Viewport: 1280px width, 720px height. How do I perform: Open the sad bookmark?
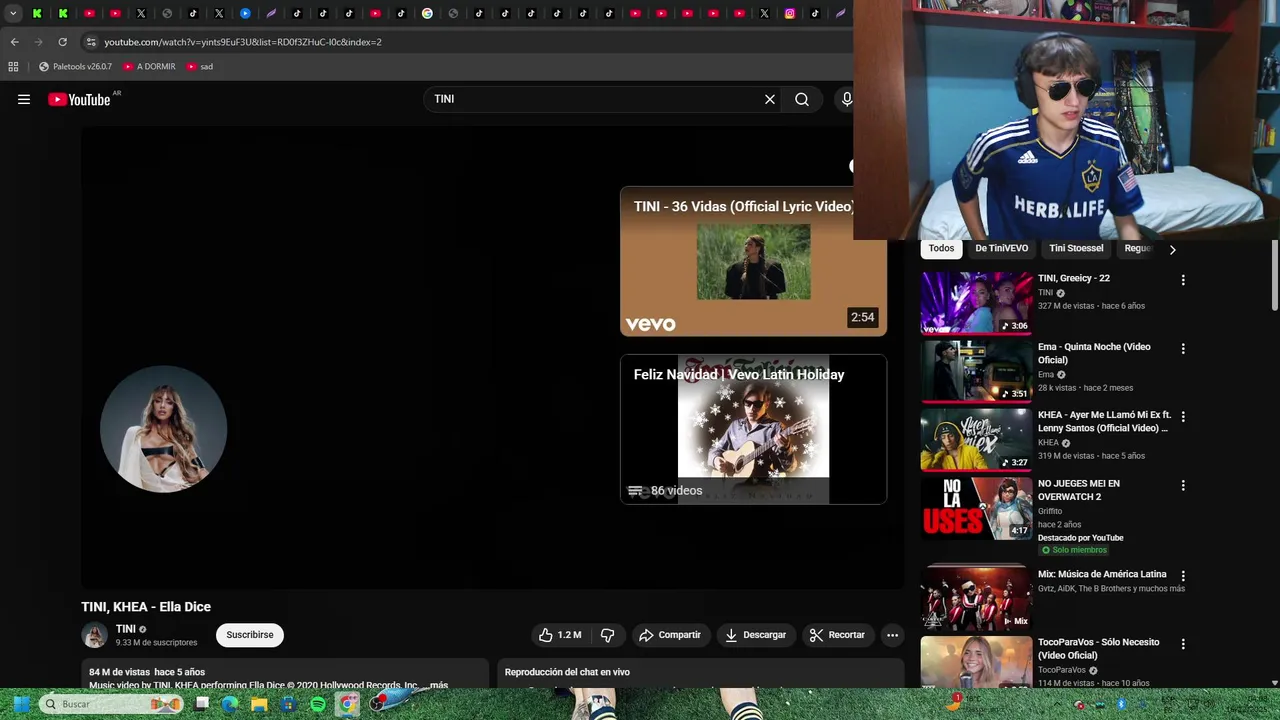point(200,67)
